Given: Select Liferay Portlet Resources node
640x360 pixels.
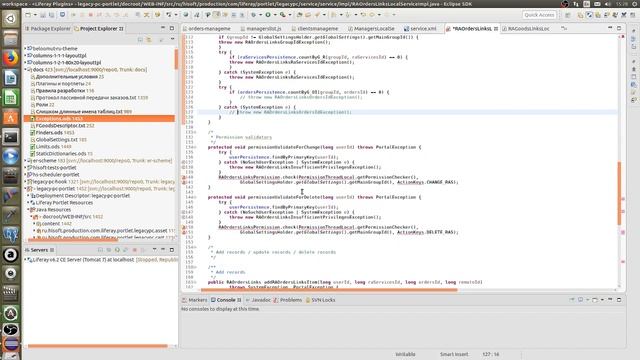Looking at the screenshot, I should point(61,202).
